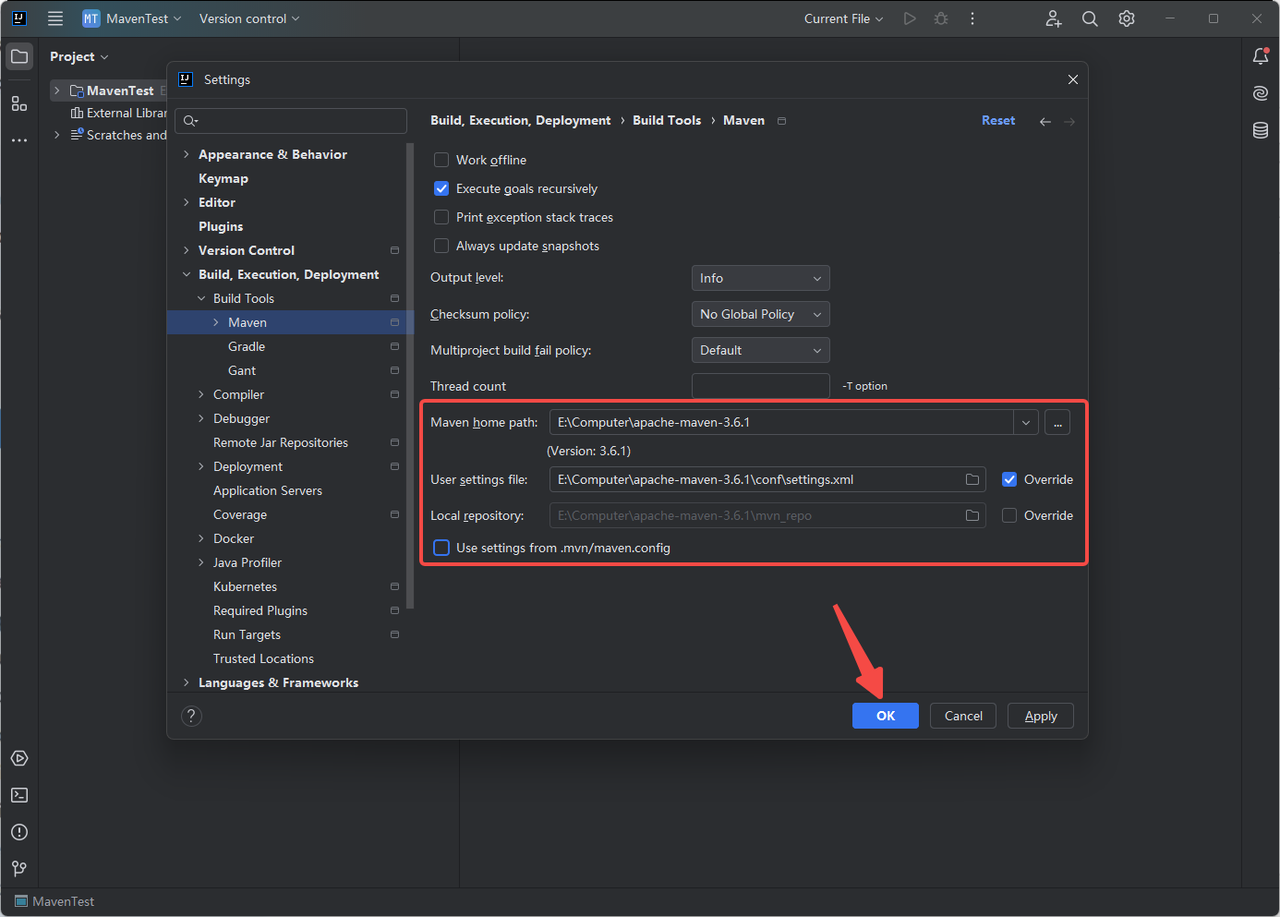
Task: Click the Gradle row project-level icon
Action: tap(395, 346)
